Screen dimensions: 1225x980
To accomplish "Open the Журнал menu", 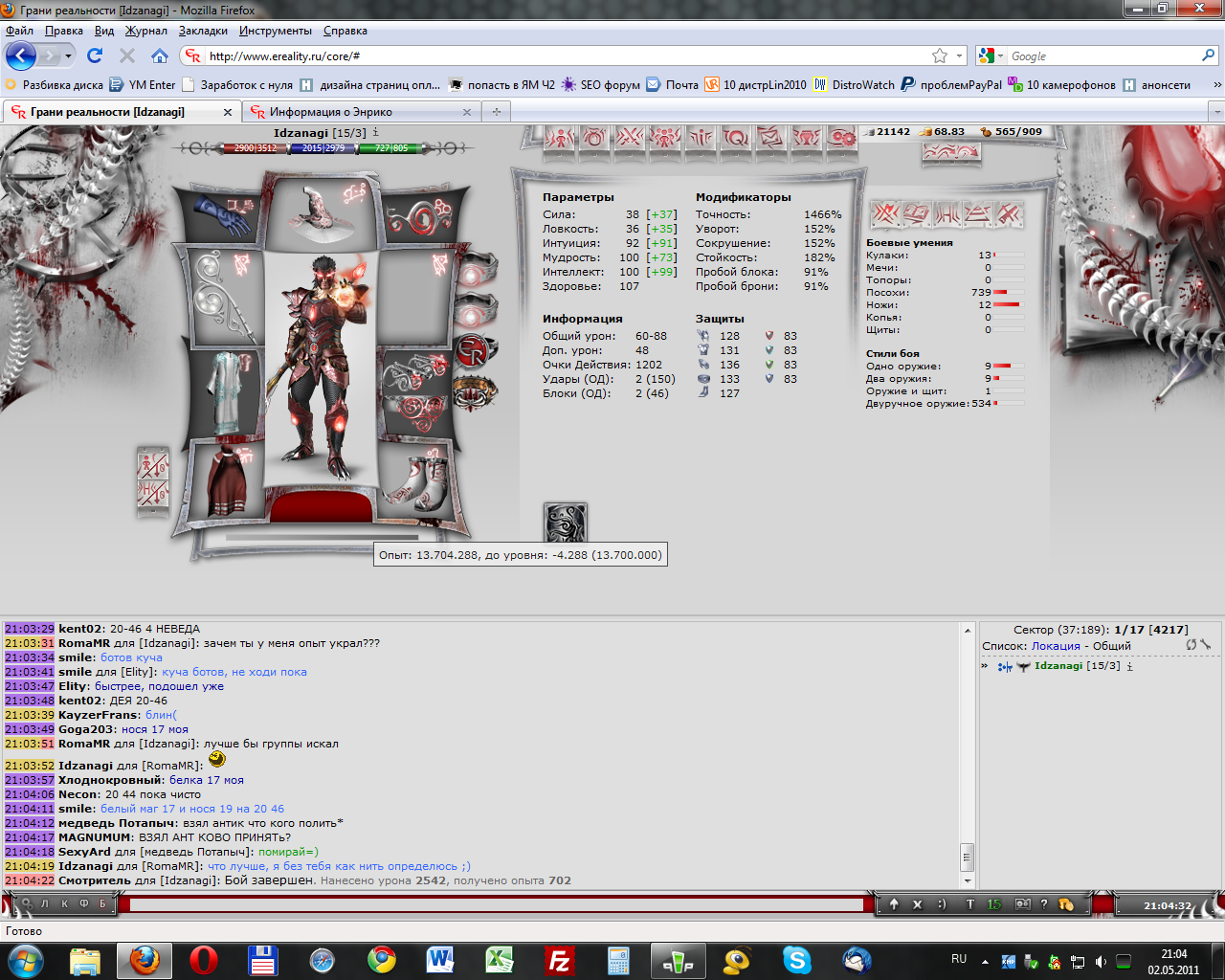I will pos(146,31).
